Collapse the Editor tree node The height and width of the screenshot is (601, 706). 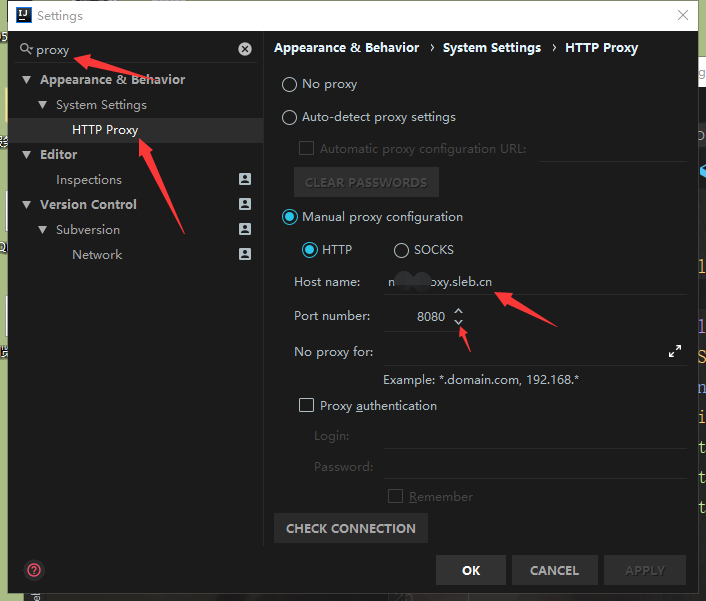point(27,155)
